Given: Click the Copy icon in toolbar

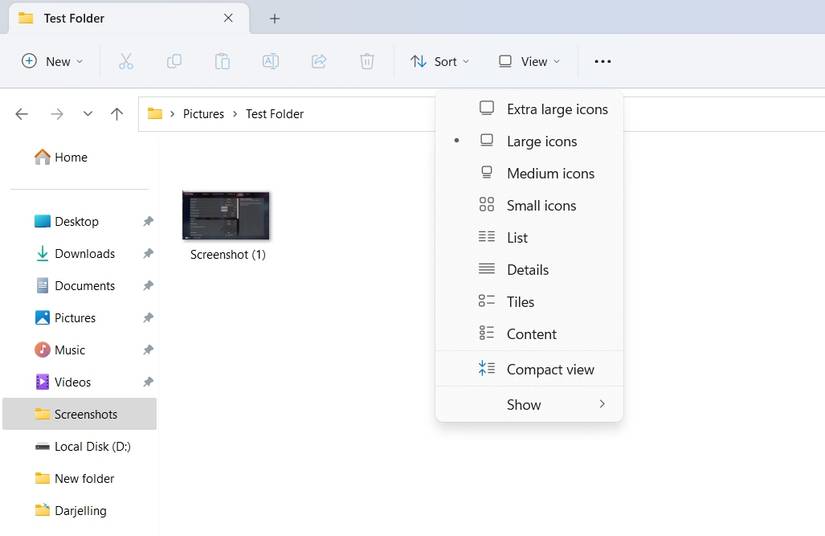Looking at the screenshot, I should (x=174, y=61).
